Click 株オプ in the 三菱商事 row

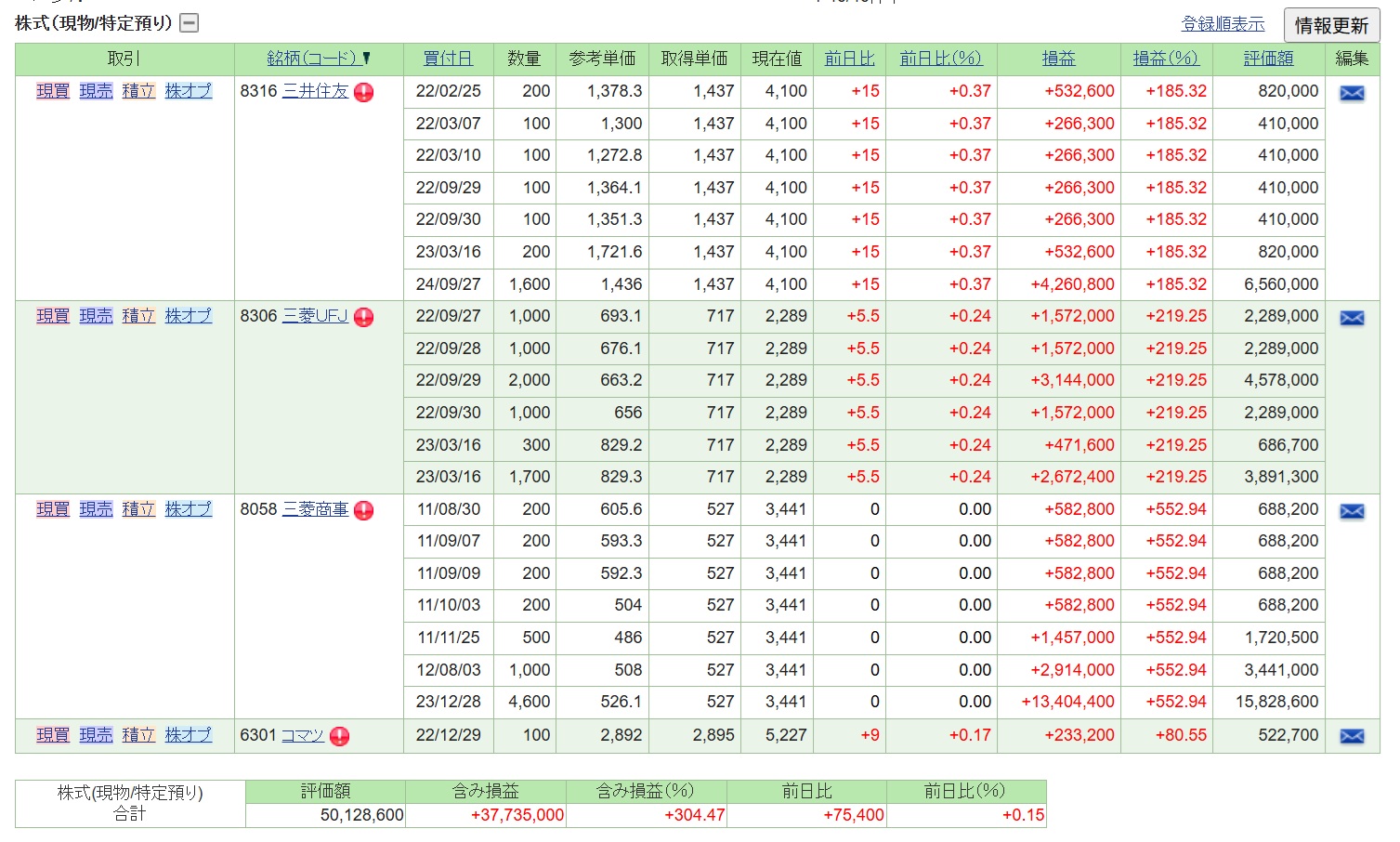pyautogui.click(x=189, y=509)
